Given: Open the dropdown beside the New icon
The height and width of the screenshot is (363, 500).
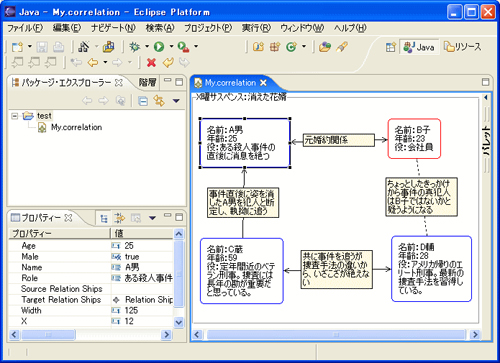Looking at the screenshot, I should click(30, 46).
